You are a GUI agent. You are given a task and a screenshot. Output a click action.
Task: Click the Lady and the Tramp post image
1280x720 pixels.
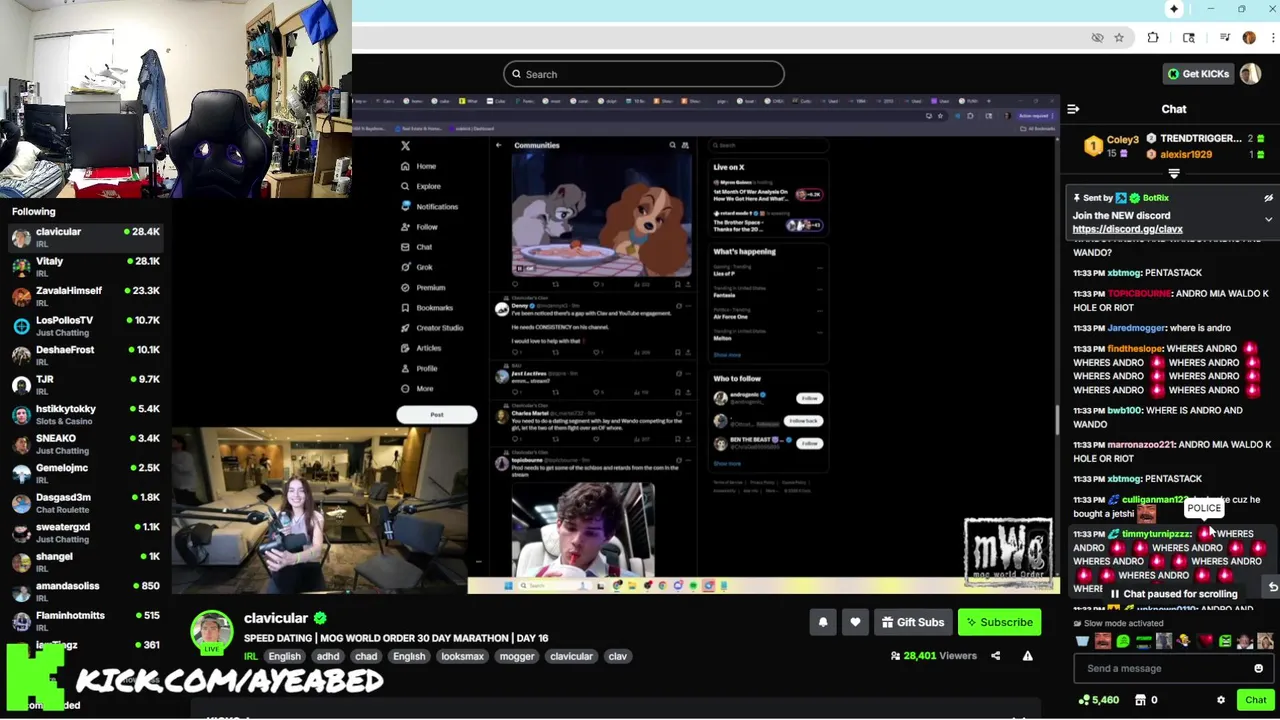(x=601, y=215)
